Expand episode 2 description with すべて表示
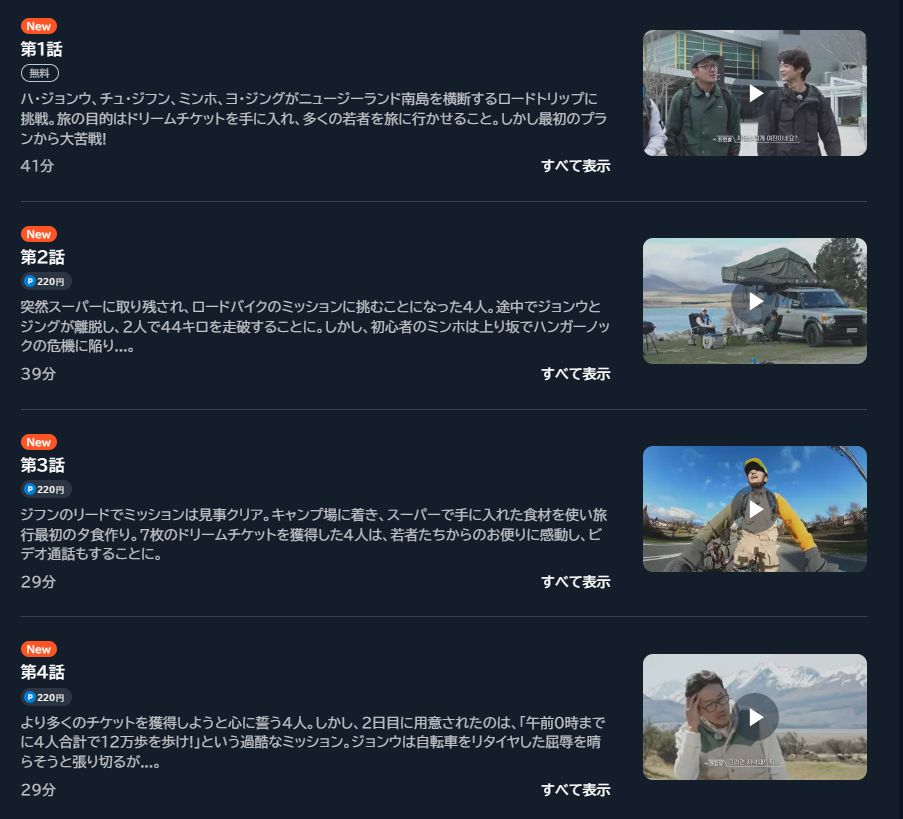903x819 pixels. tap(575, 374)
